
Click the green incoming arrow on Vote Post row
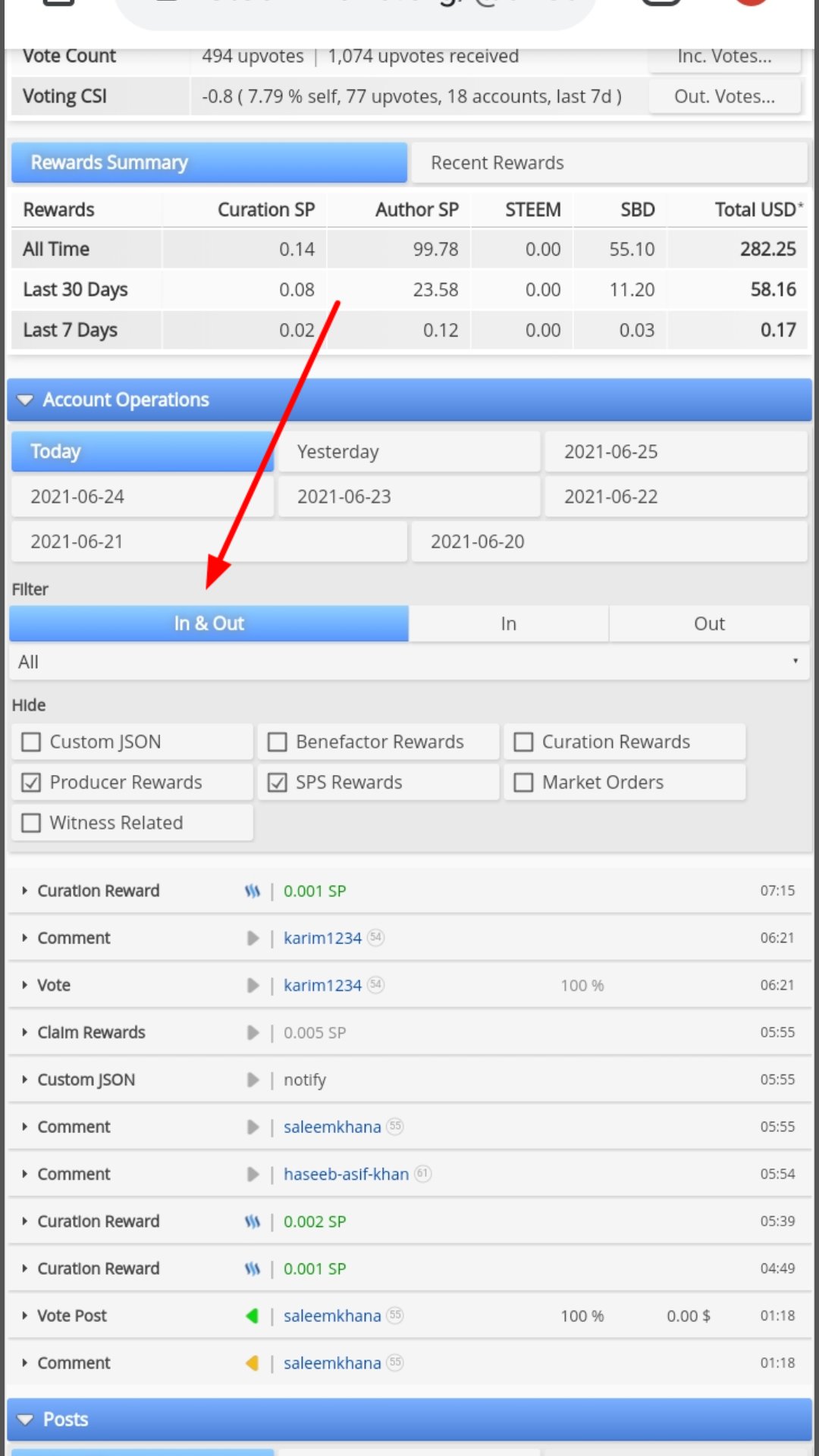click(x=253, y=1316)
